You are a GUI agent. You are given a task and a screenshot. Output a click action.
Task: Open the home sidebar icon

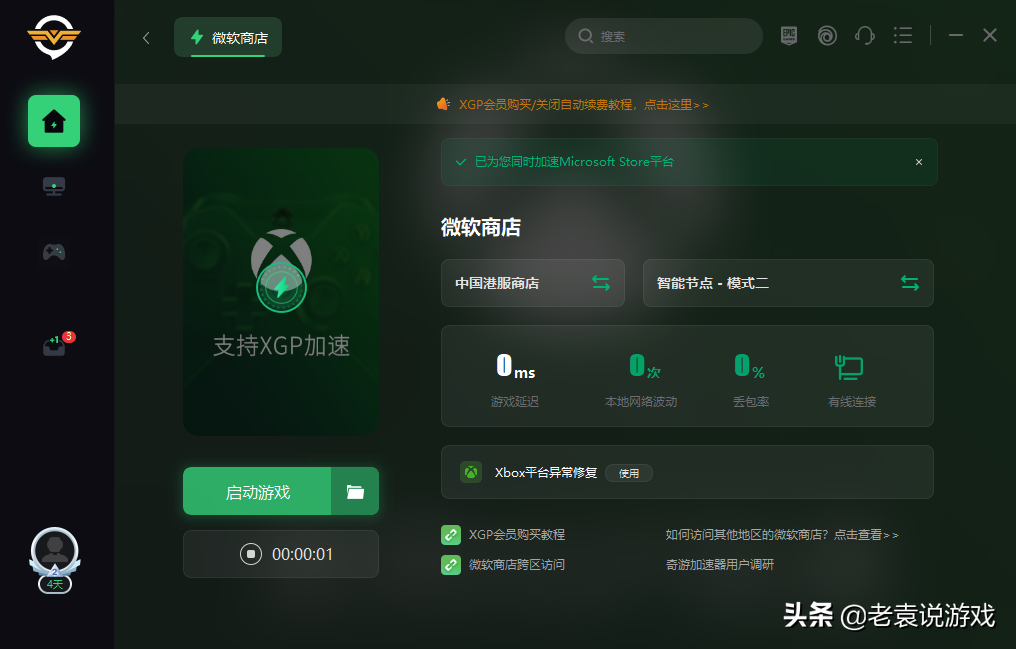coord(54,121)
